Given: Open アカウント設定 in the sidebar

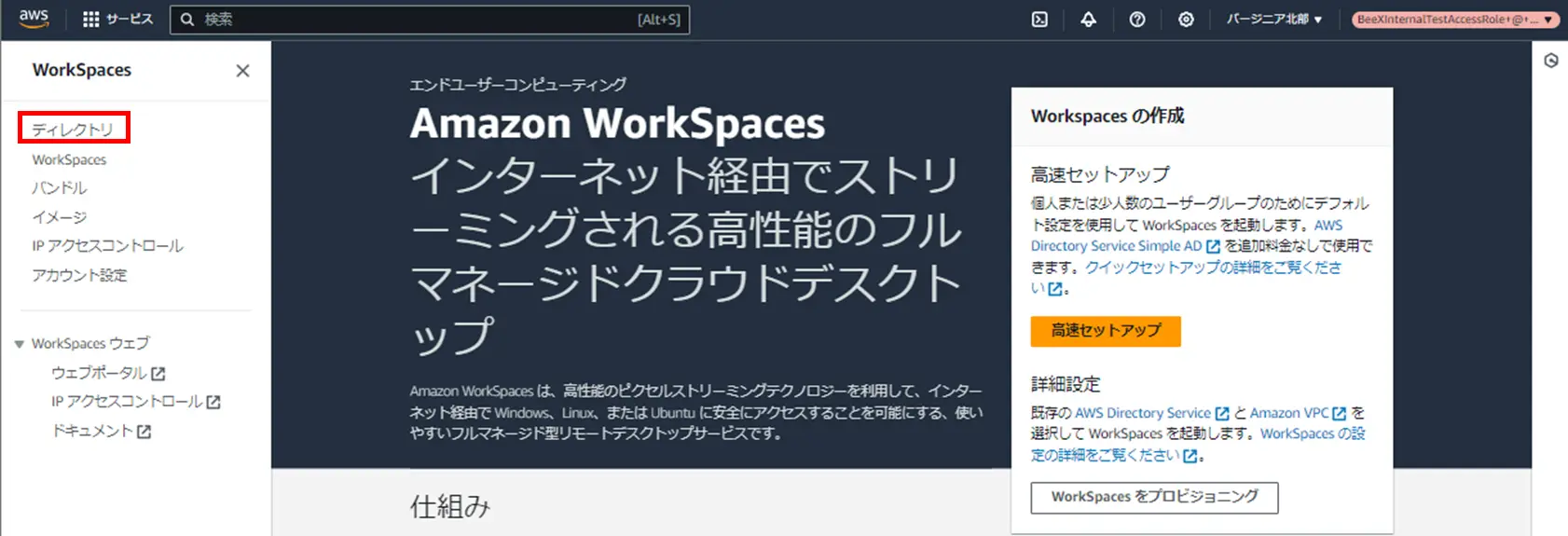Looking at the screenshot, I should (x=79, y=275).
